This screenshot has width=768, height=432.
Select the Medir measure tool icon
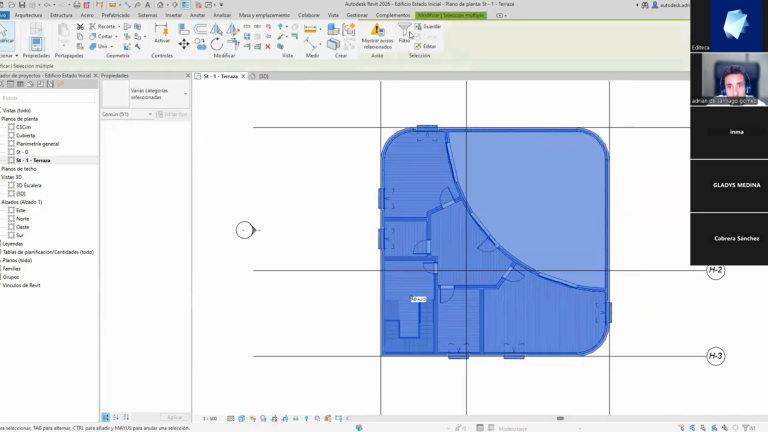(x=310, y=44)
